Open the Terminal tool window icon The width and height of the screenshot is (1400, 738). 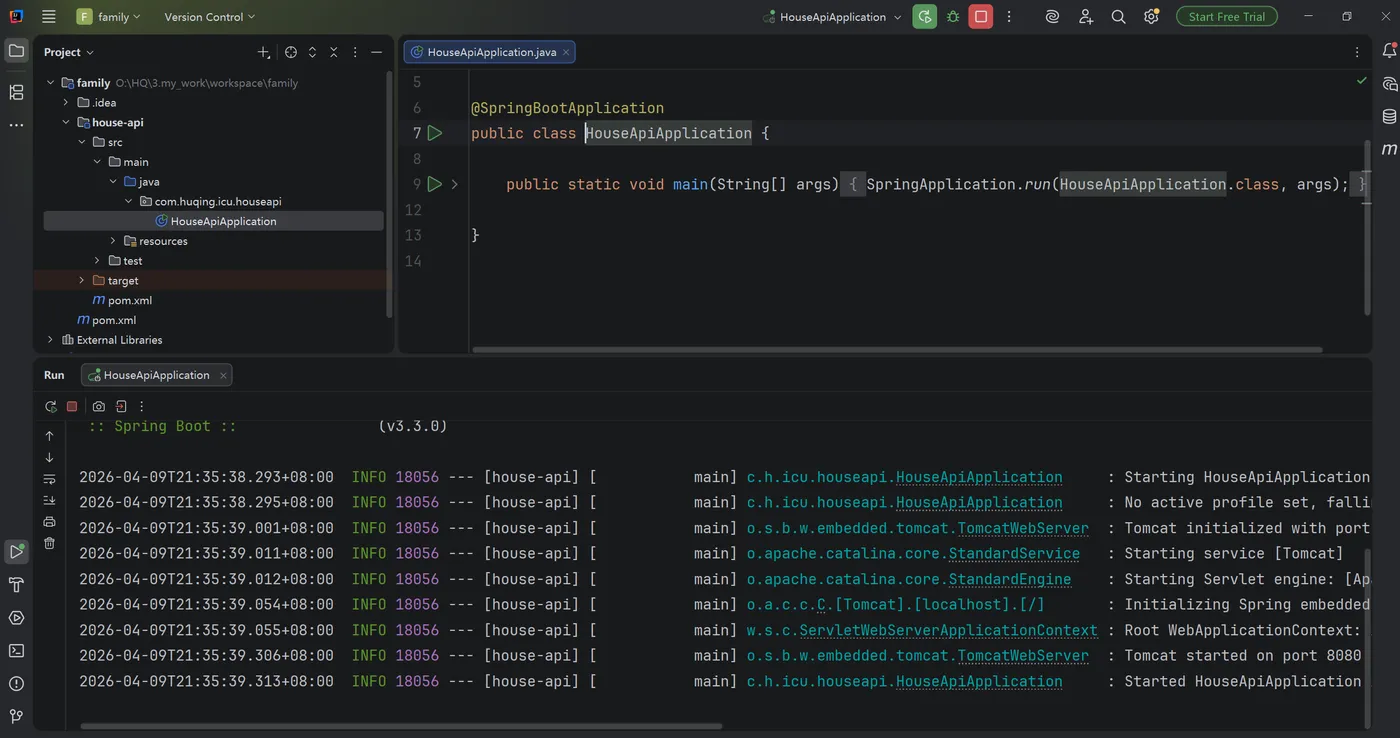(x=16, y=651)
